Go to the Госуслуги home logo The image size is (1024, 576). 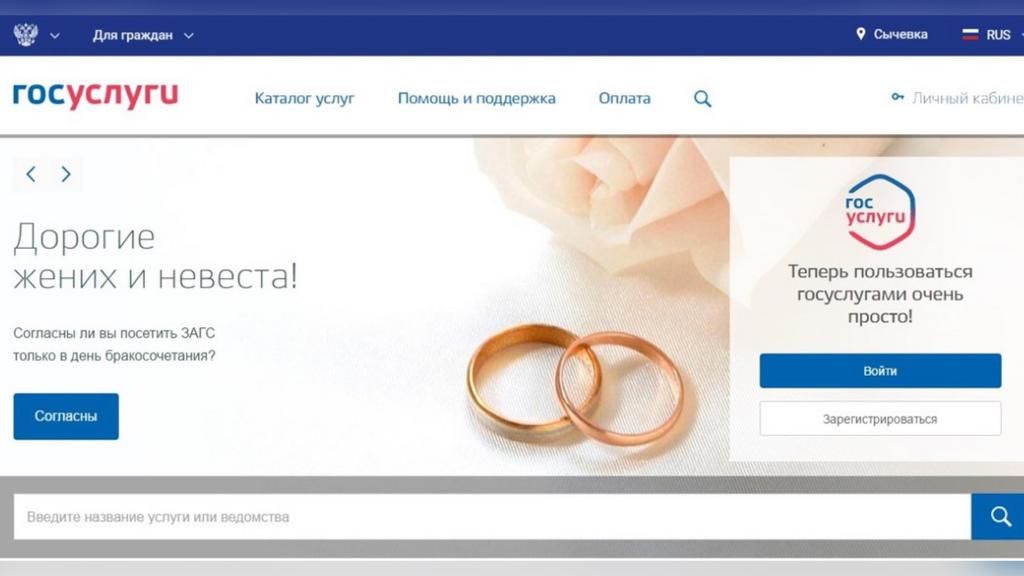(x=95, y=96)
